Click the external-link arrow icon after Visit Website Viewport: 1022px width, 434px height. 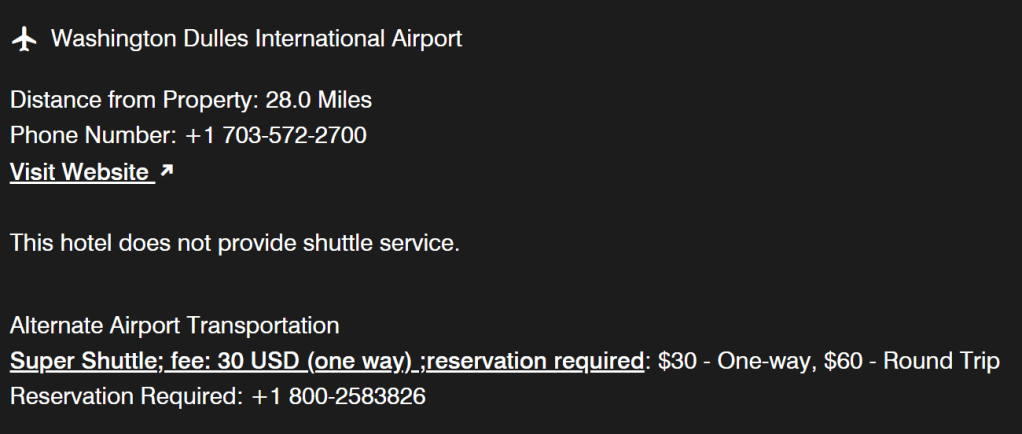point(166,172)
